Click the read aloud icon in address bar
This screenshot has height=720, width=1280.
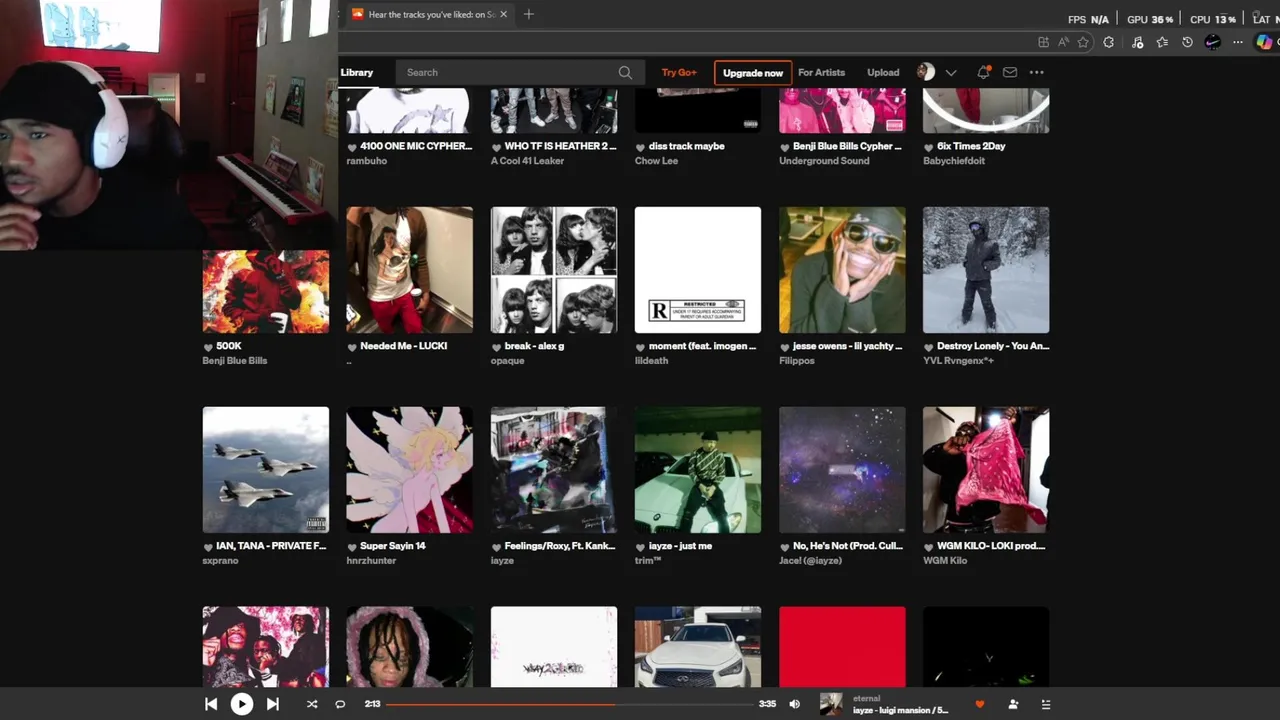(1063, 42)
